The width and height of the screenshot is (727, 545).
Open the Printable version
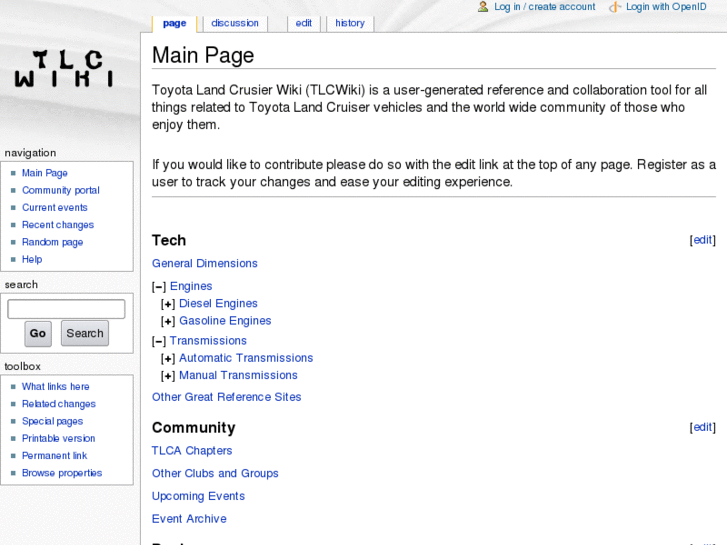click(x=58, y=438)
